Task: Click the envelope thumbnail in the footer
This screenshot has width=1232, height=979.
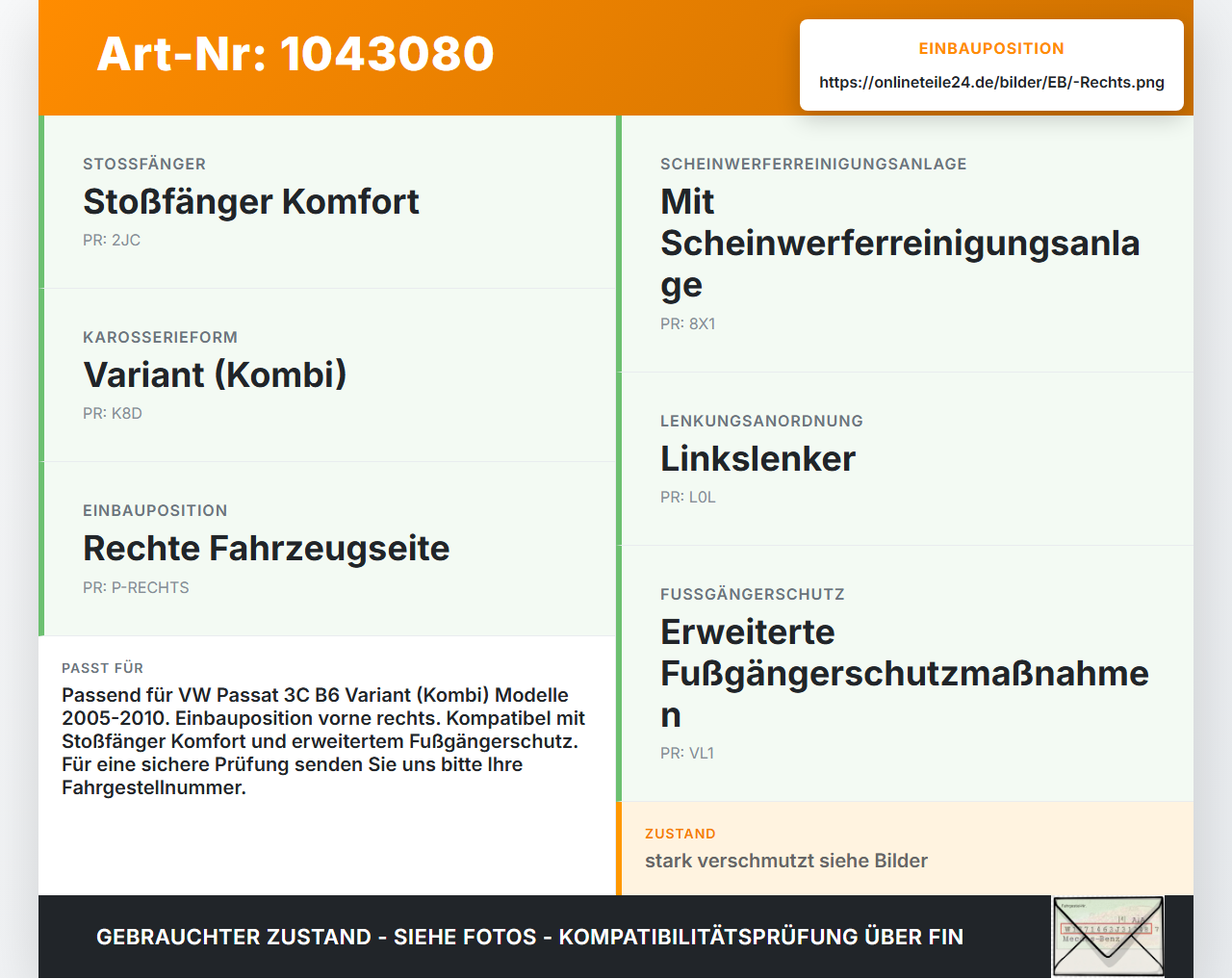Action: point(1108,937)
